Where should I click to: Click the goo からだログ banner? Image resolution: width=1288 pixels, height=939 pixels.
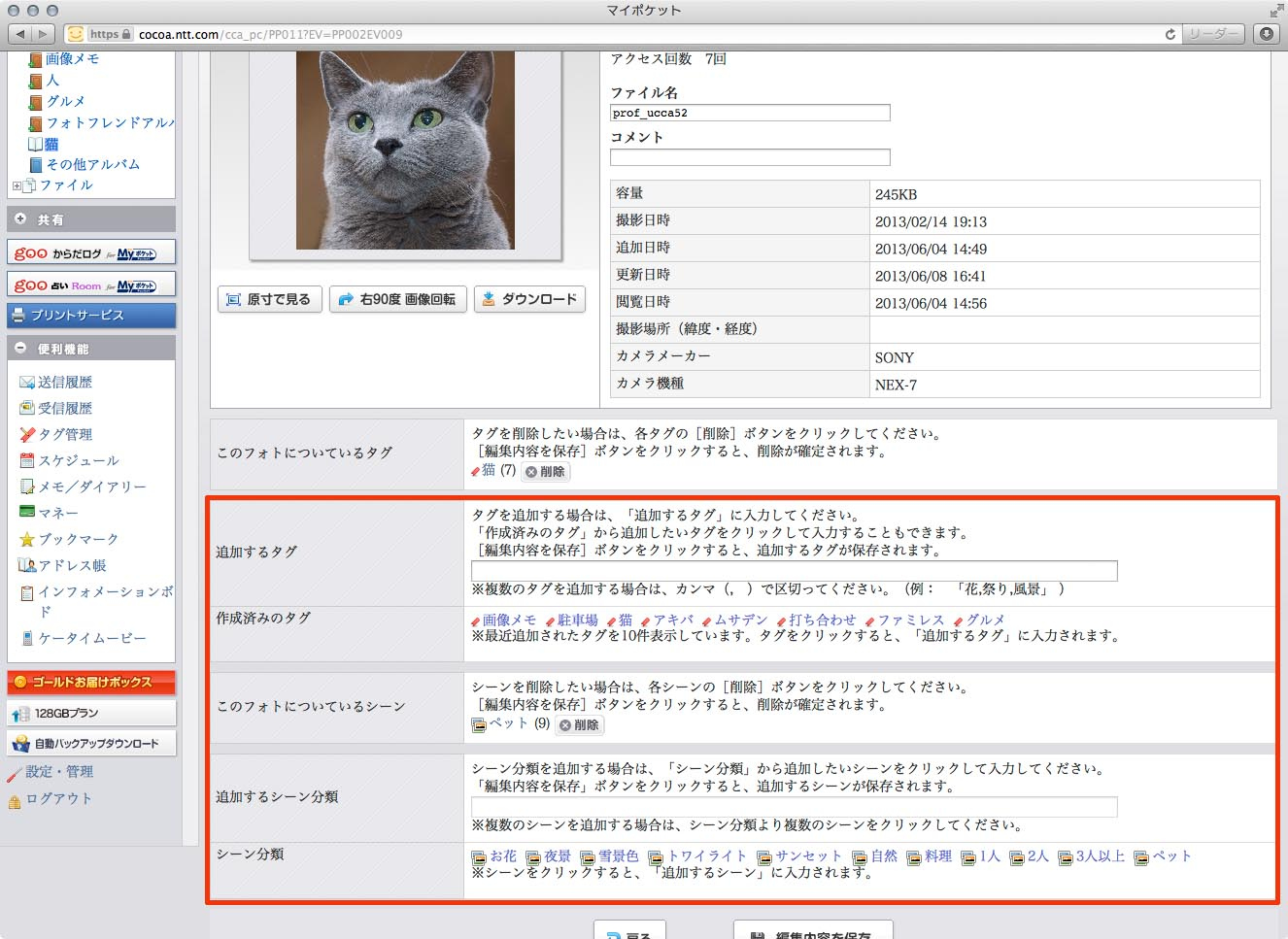pos(90,252)
